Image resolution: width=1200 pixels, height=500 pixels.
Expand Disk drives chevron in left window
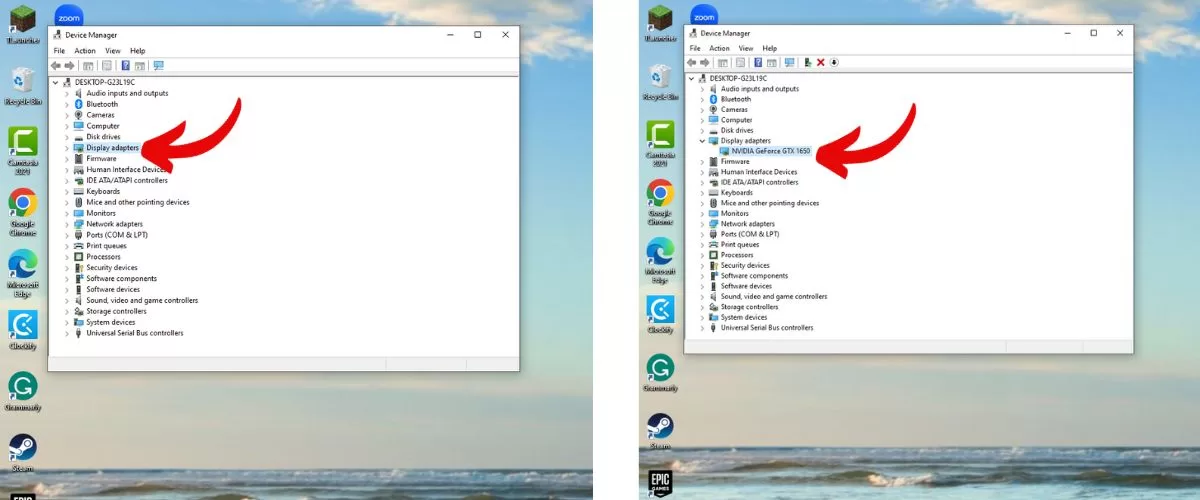pyautogui.click(x=67, y=136)
